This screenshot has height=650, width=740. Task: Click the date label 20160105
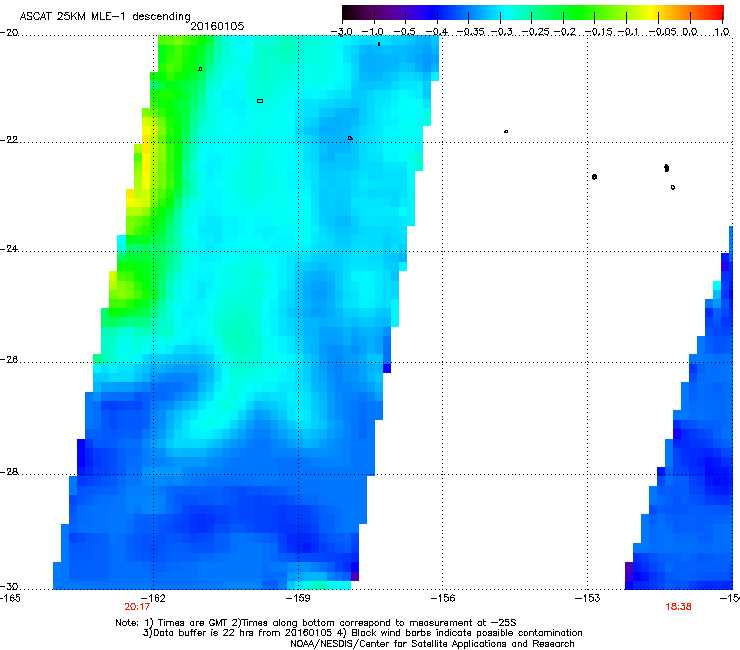click(x=217, y=26)
